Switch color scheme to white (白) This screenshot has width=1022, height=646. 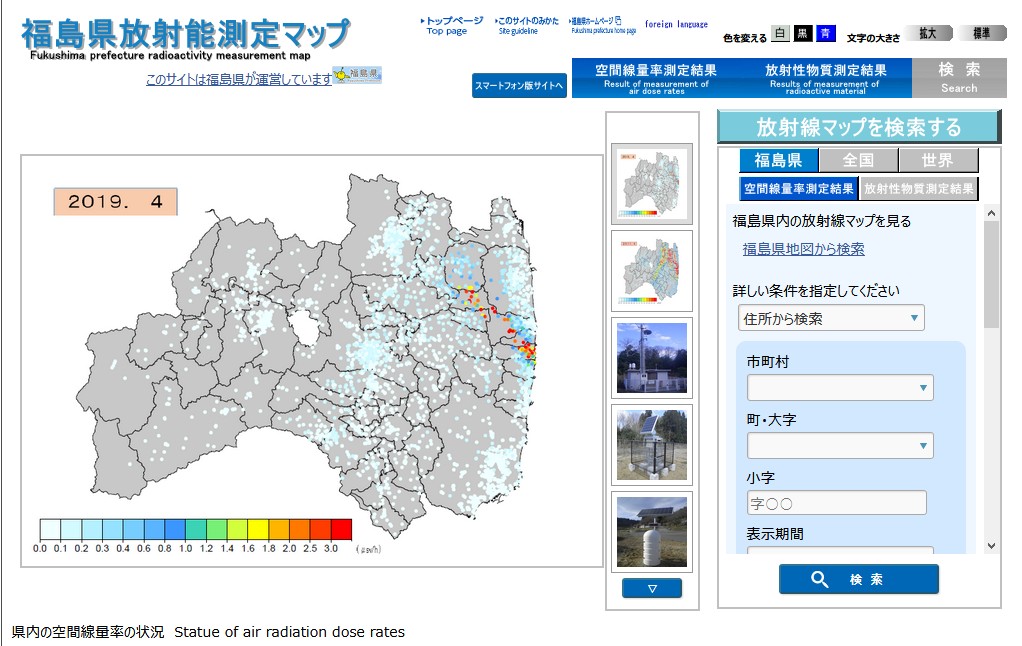(780, 33)
